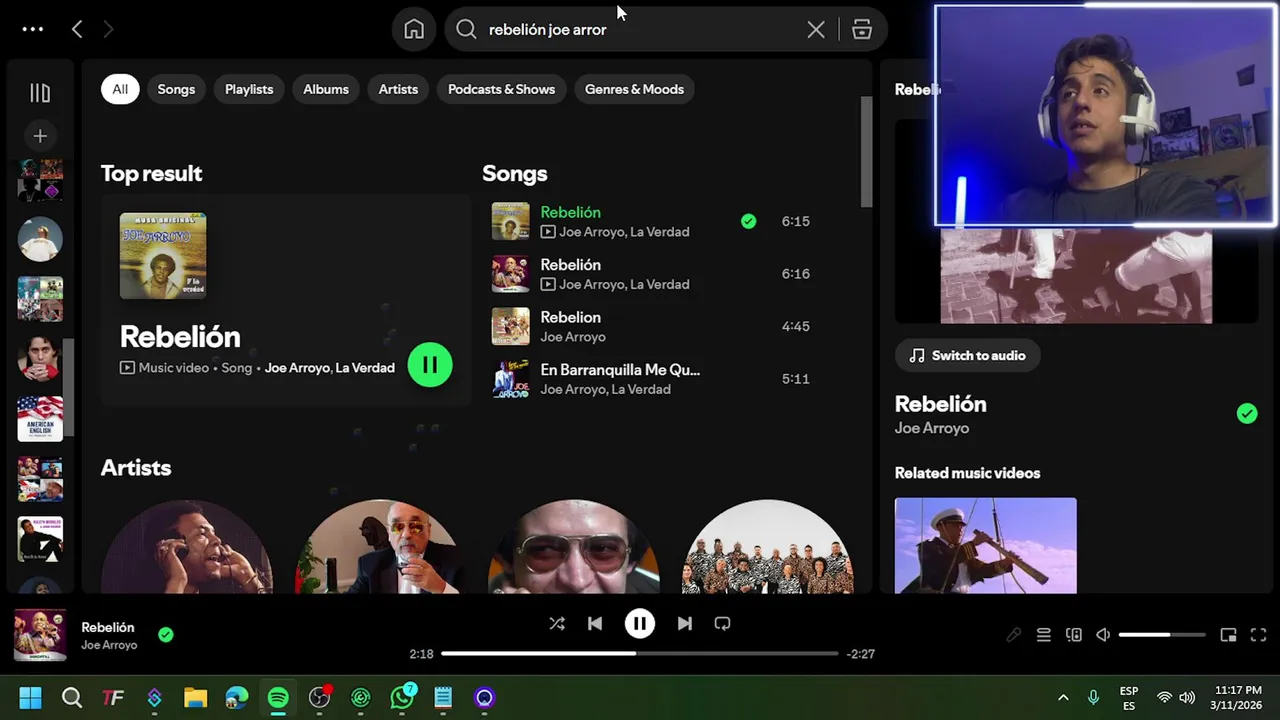Open the play queue icon
The image size is (1280, 720).
(x=1043, y=635)
